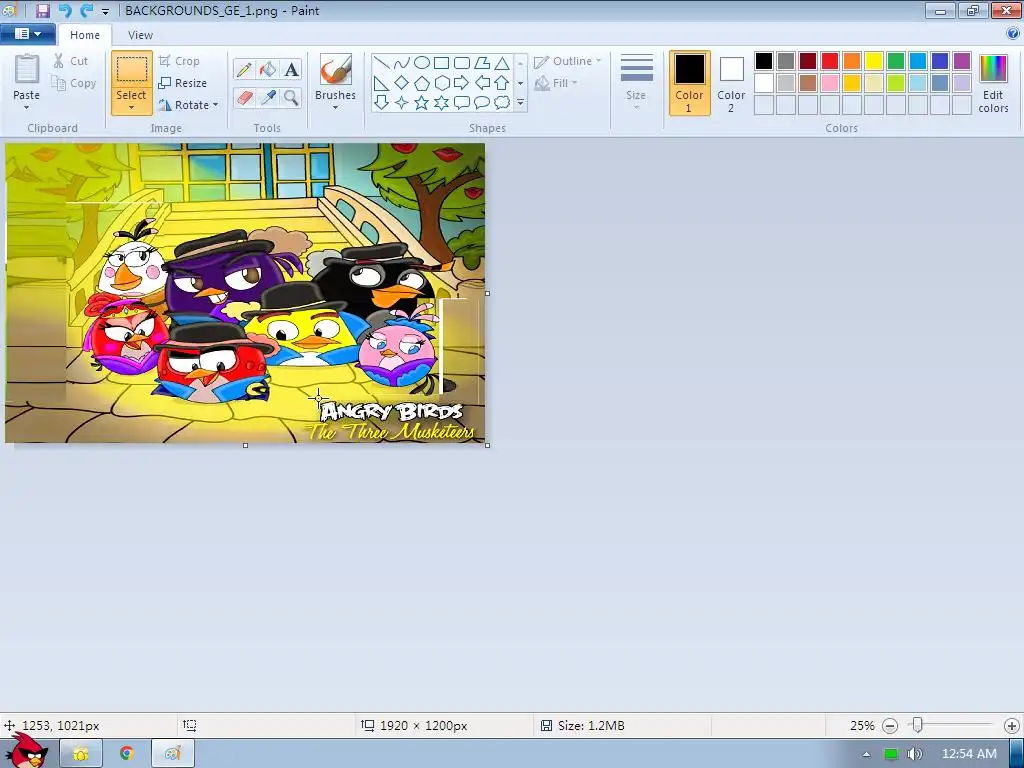Open the Angry Birds Start button
Image resolution: width=1024 pixels, height=768 pixels.
26,751
